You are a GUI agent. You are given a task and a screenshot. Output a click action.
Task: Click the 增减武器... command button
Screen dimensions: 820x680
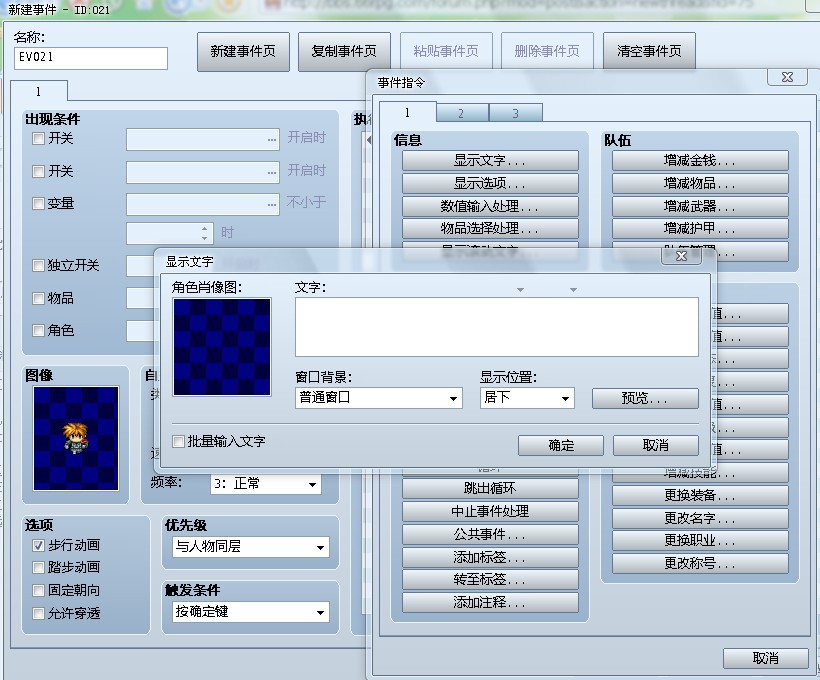tap(700, 207)
